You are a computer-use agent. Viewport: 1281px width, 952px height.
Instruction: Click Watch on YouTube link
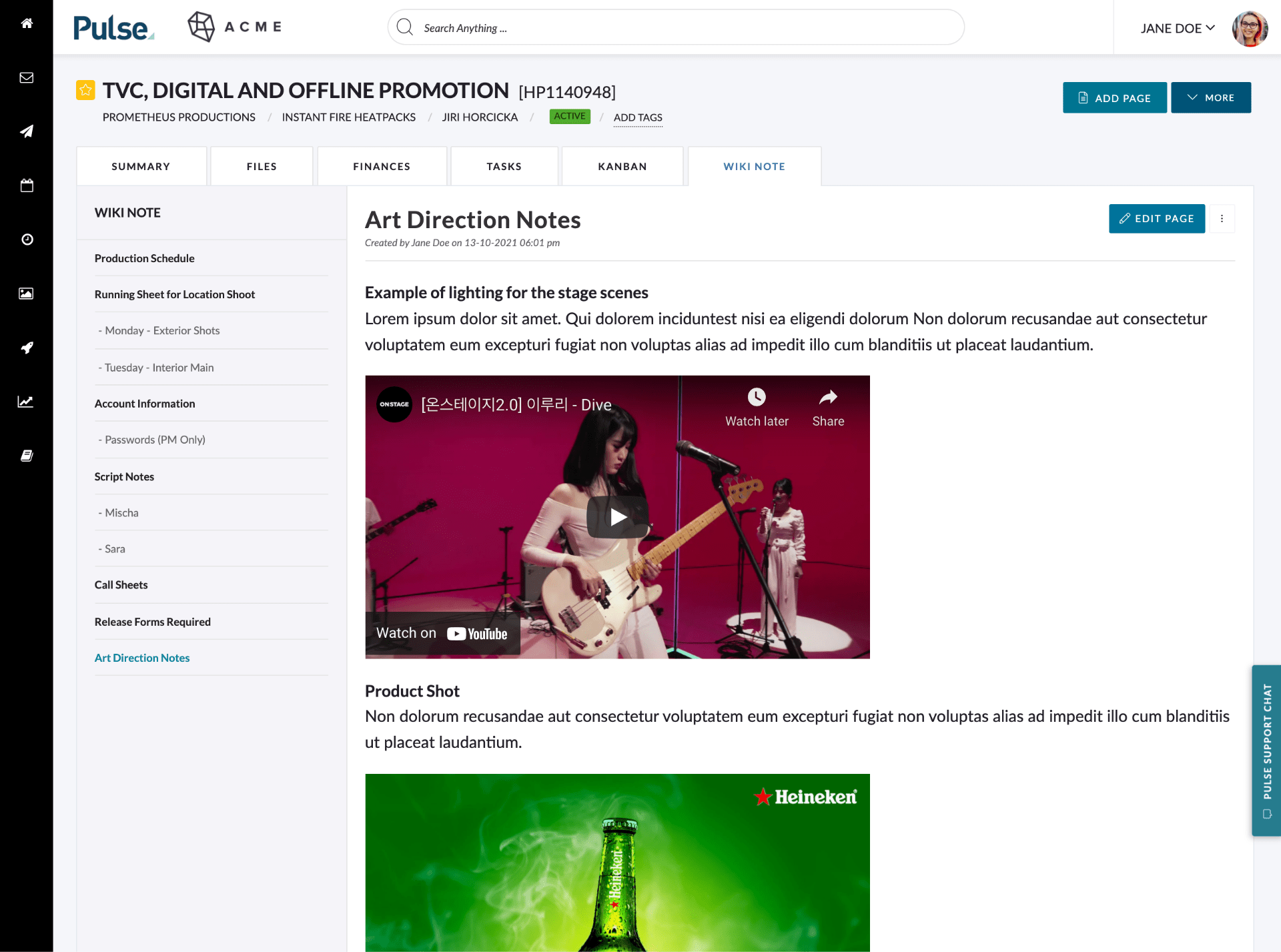(442, 633)
